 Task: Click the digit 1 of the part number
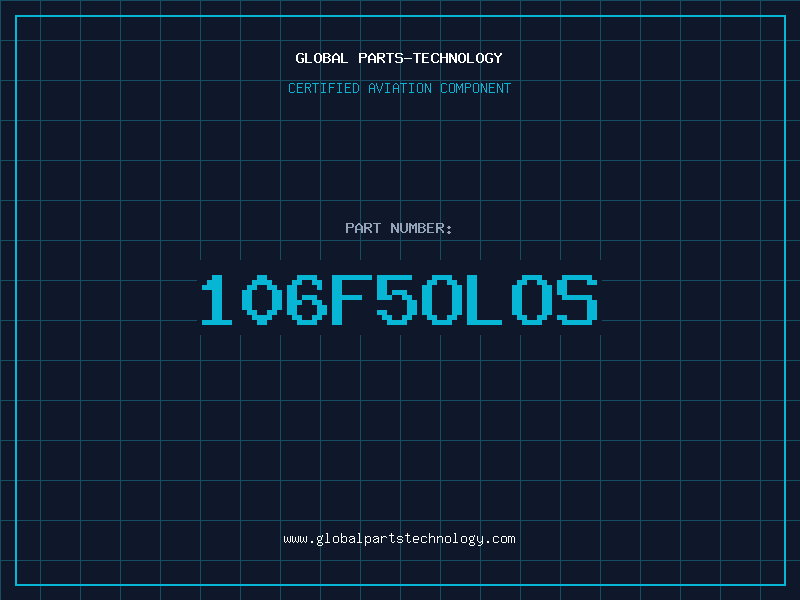[x=217, y=299]
